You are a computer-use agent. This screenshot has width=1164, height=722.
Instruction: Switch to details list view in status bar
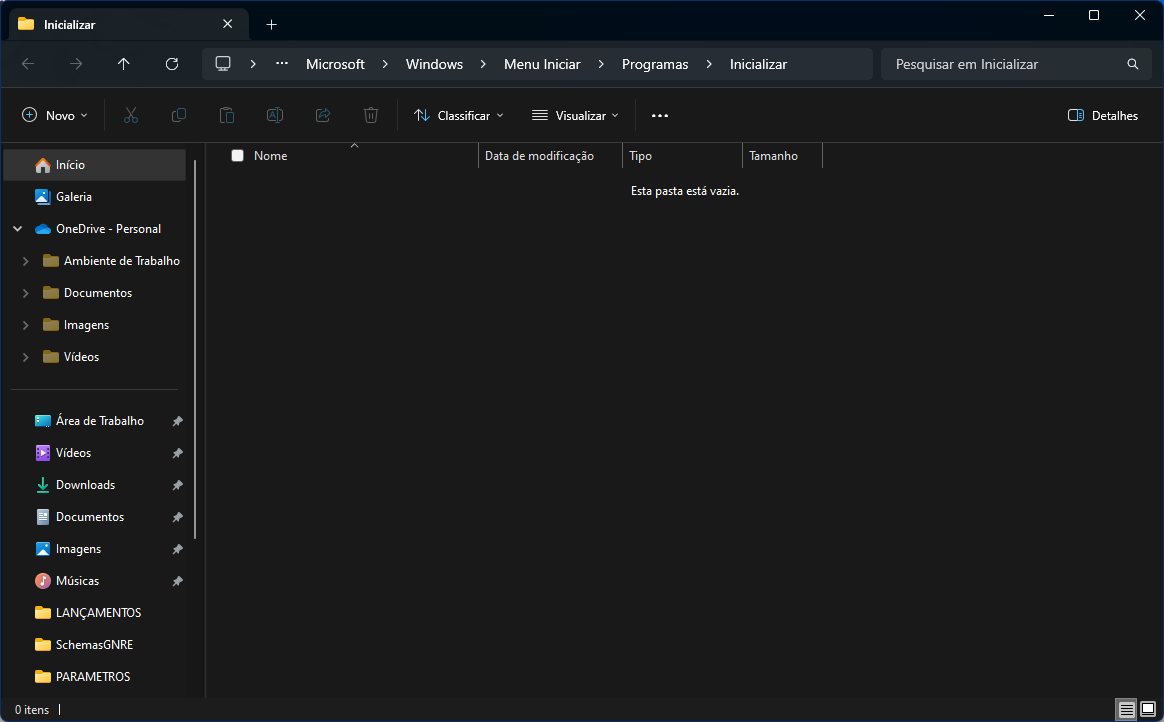[x=1126, y=709]
